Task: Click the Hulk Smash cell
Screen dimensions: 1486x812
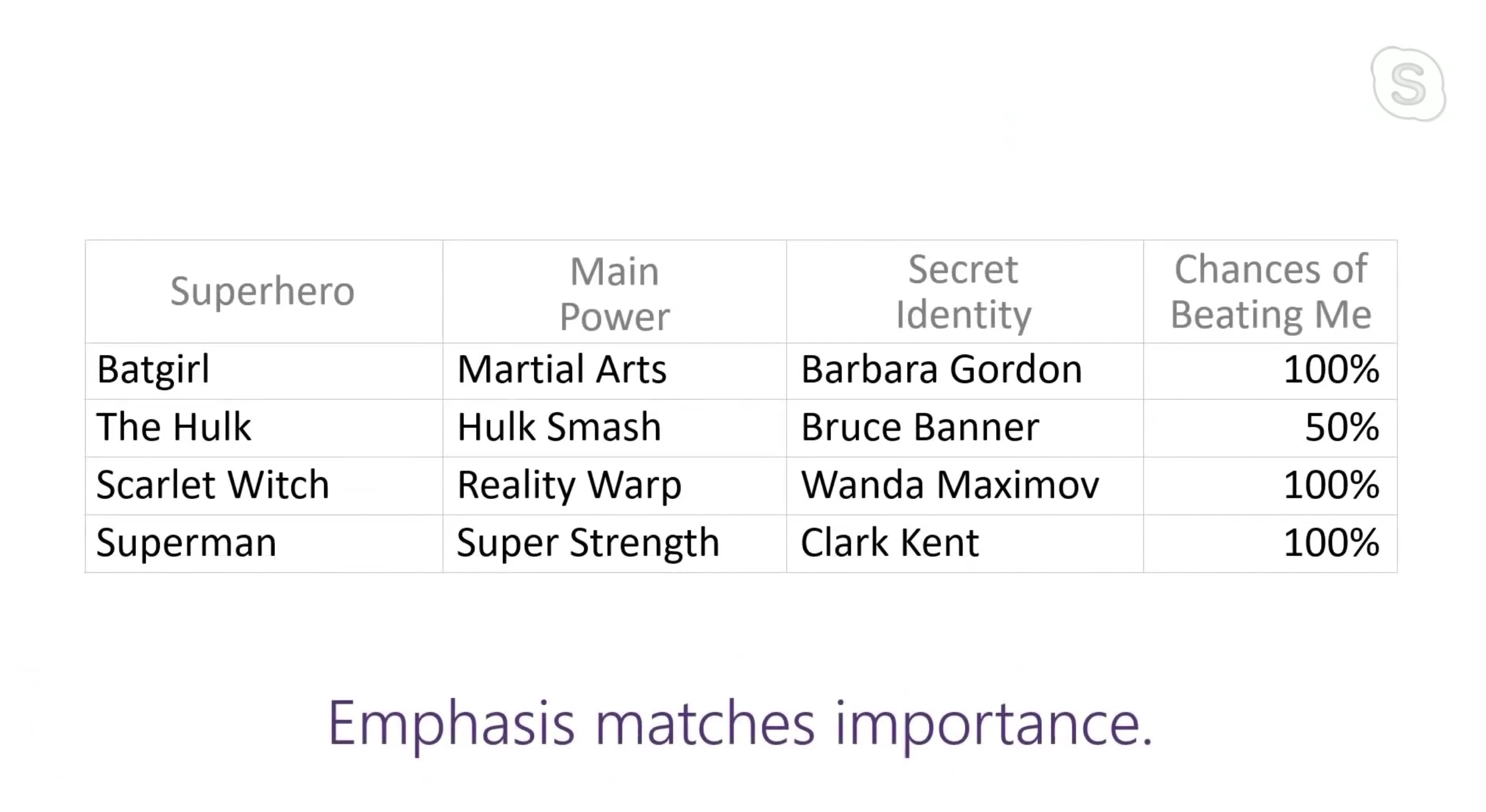Action: 615,428
